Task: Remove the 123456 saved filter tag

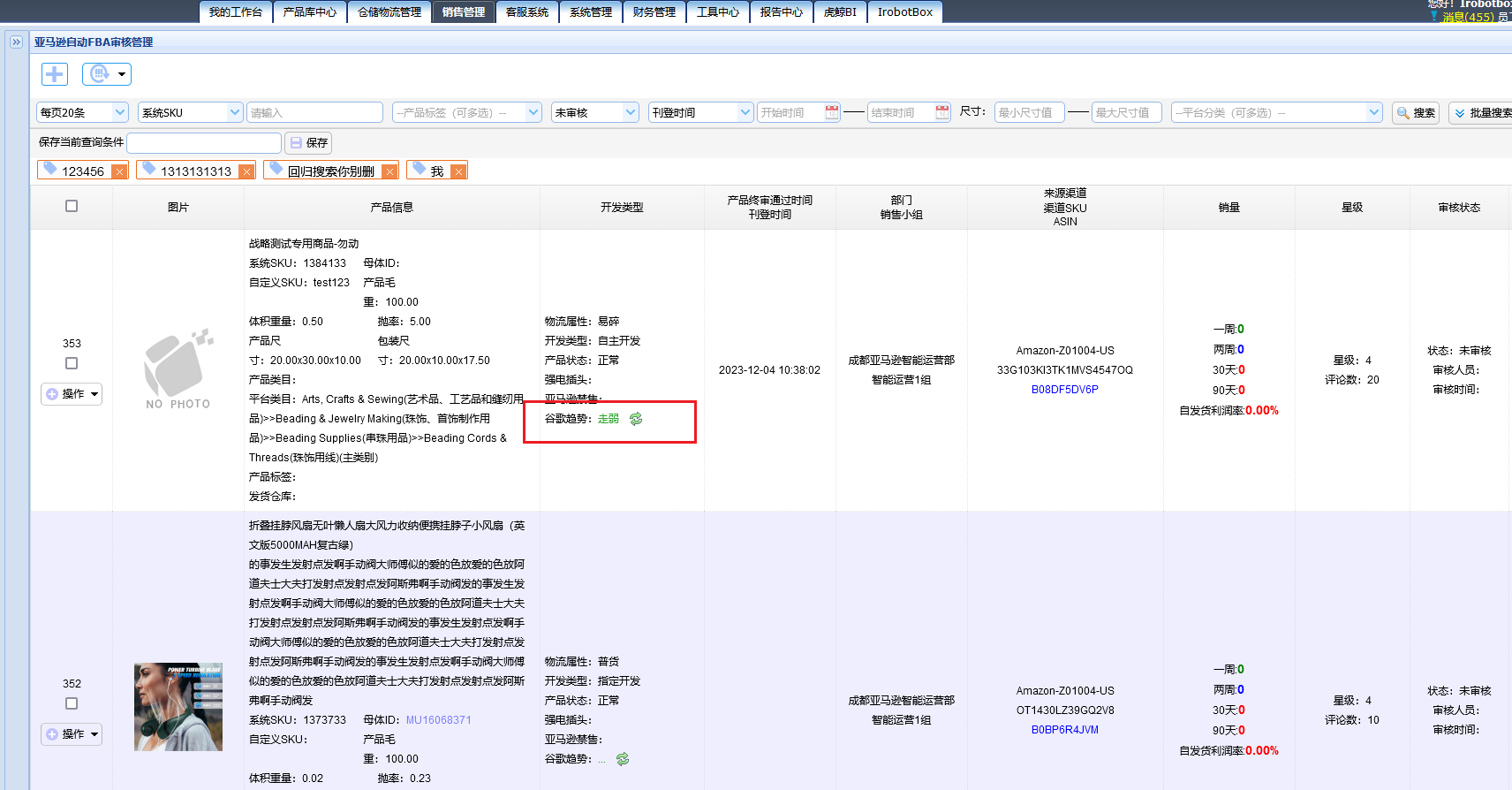Action: (118, 171)
